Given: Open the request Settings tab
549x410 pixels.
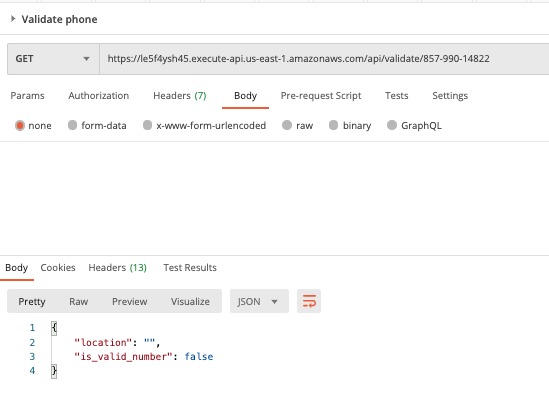Looking at the screenshot, I should click(x=450, y=96).
